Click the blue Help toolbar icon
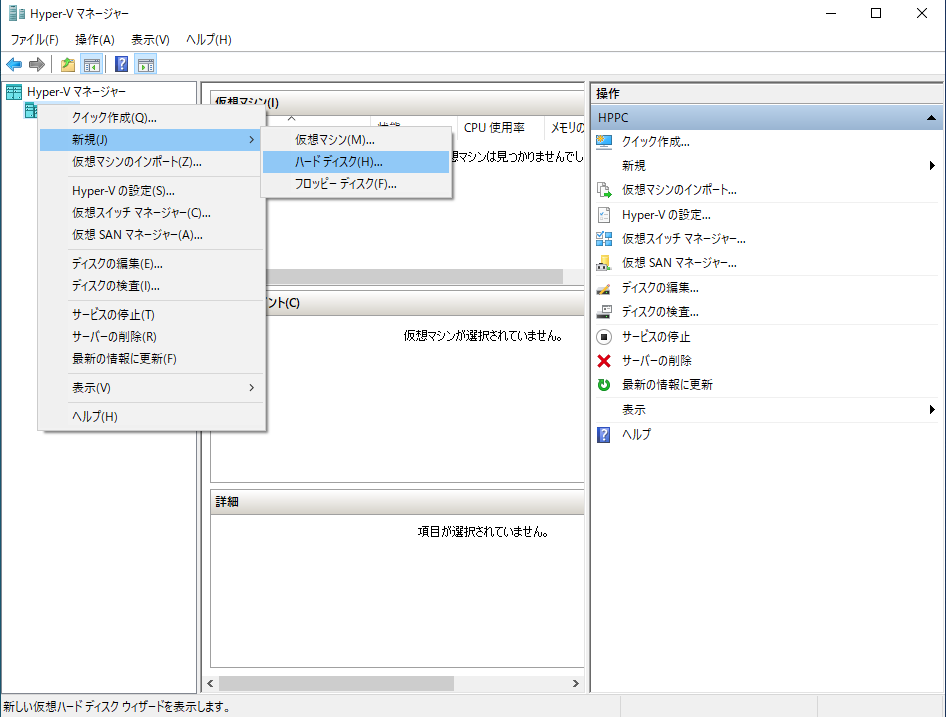The height and width of the screenshot is (717, 946). tap(121, 64)
